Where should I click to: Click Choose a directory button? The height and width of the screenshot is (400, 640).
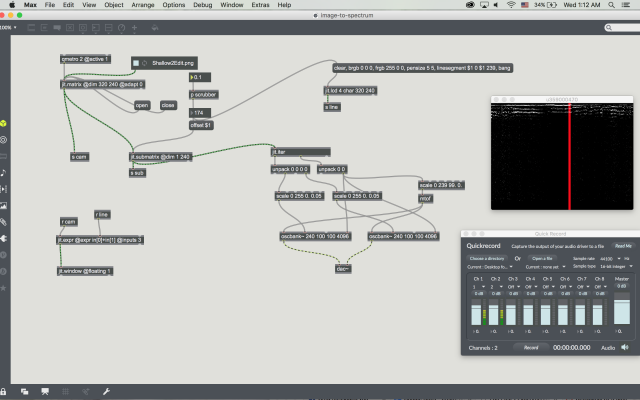(x=487, y=258)
